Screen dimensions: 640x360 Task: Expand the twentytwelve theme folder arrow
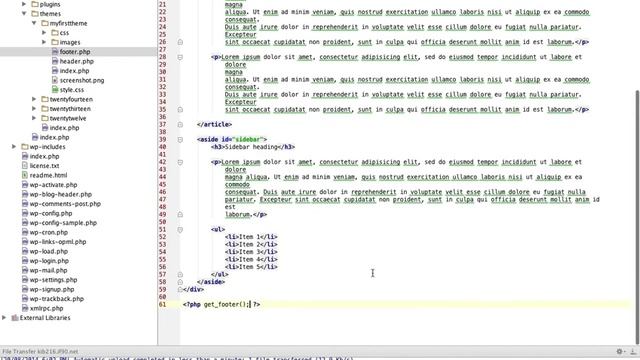(34, 118)
